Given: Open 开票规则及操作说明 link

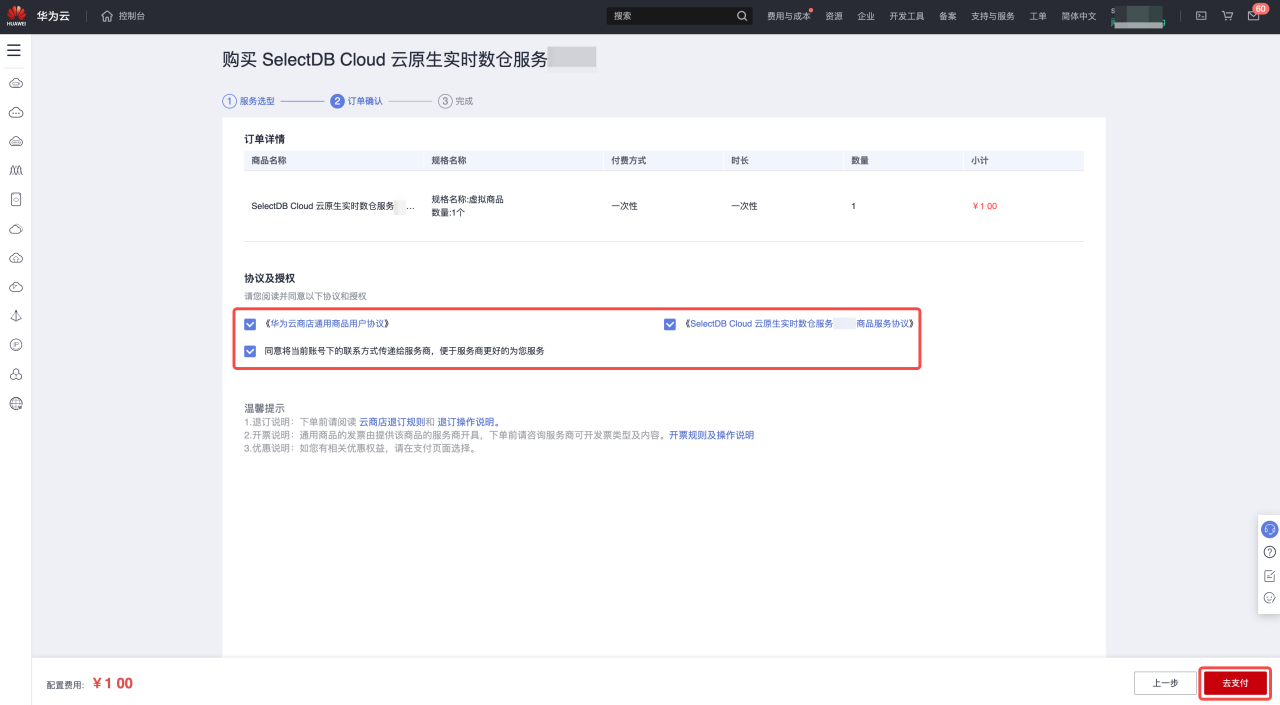Looking at the screenshot, I should coord(711,435).
